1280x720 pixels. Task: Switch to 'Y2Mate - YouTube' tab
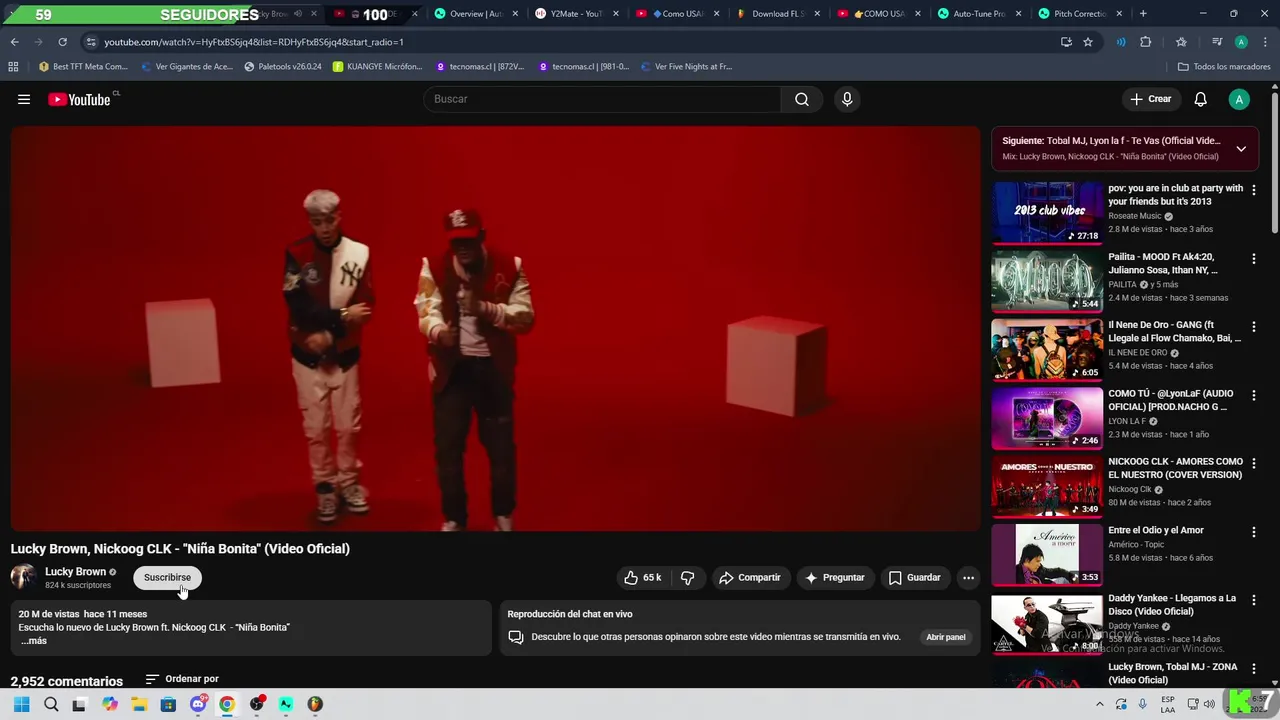[x=569, y=14]
